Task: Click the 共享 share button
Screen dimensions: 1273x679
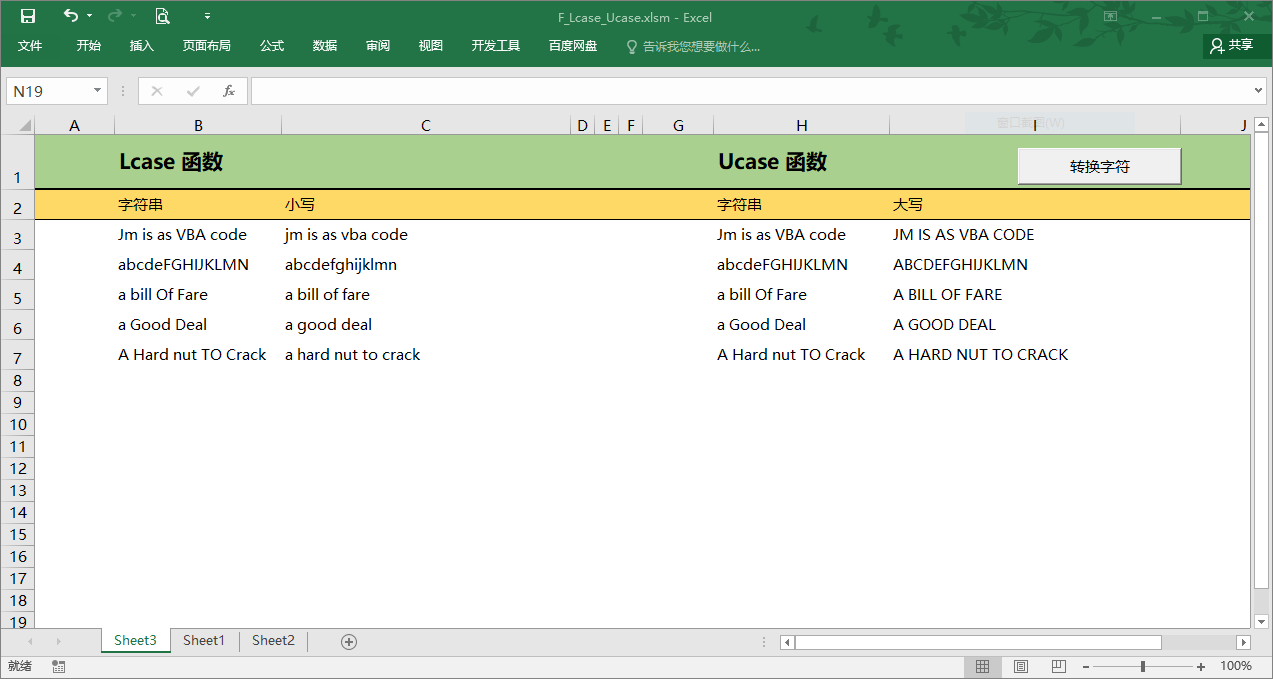Action: pos(1231,46)
